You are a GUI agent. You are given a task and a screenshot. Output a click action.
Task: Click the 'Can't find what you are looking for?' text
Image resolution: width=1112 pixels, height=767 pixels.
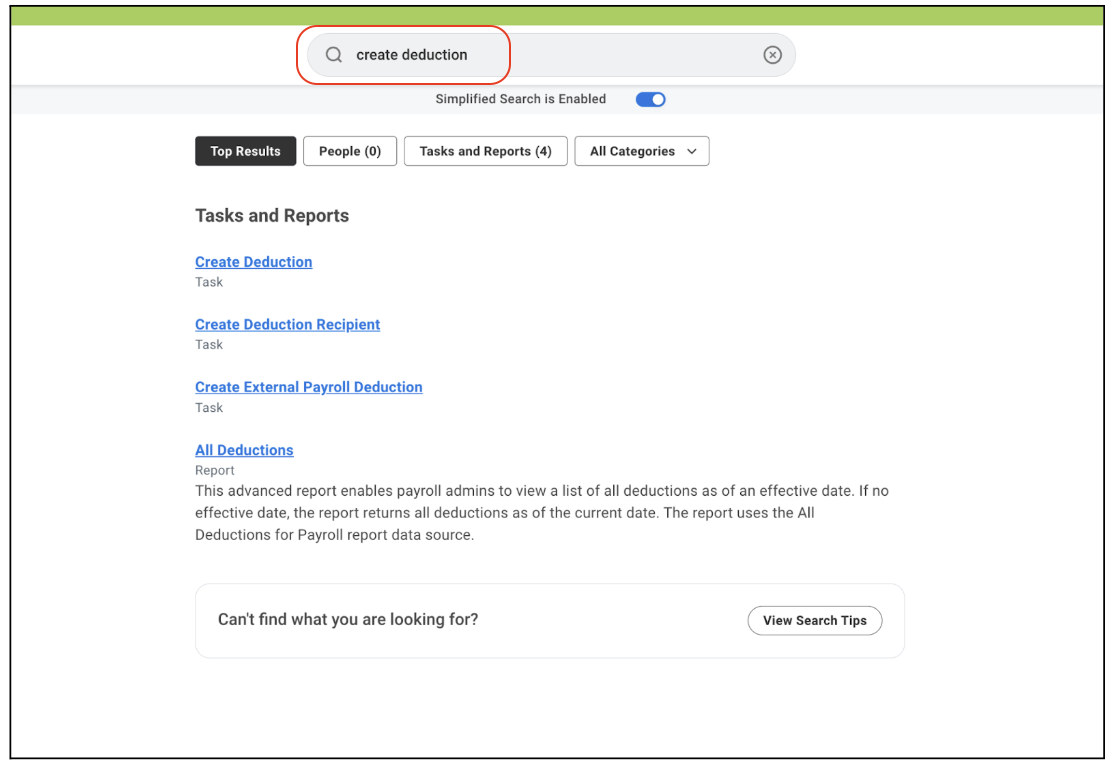pyautogui.click(x=348, y=620)
